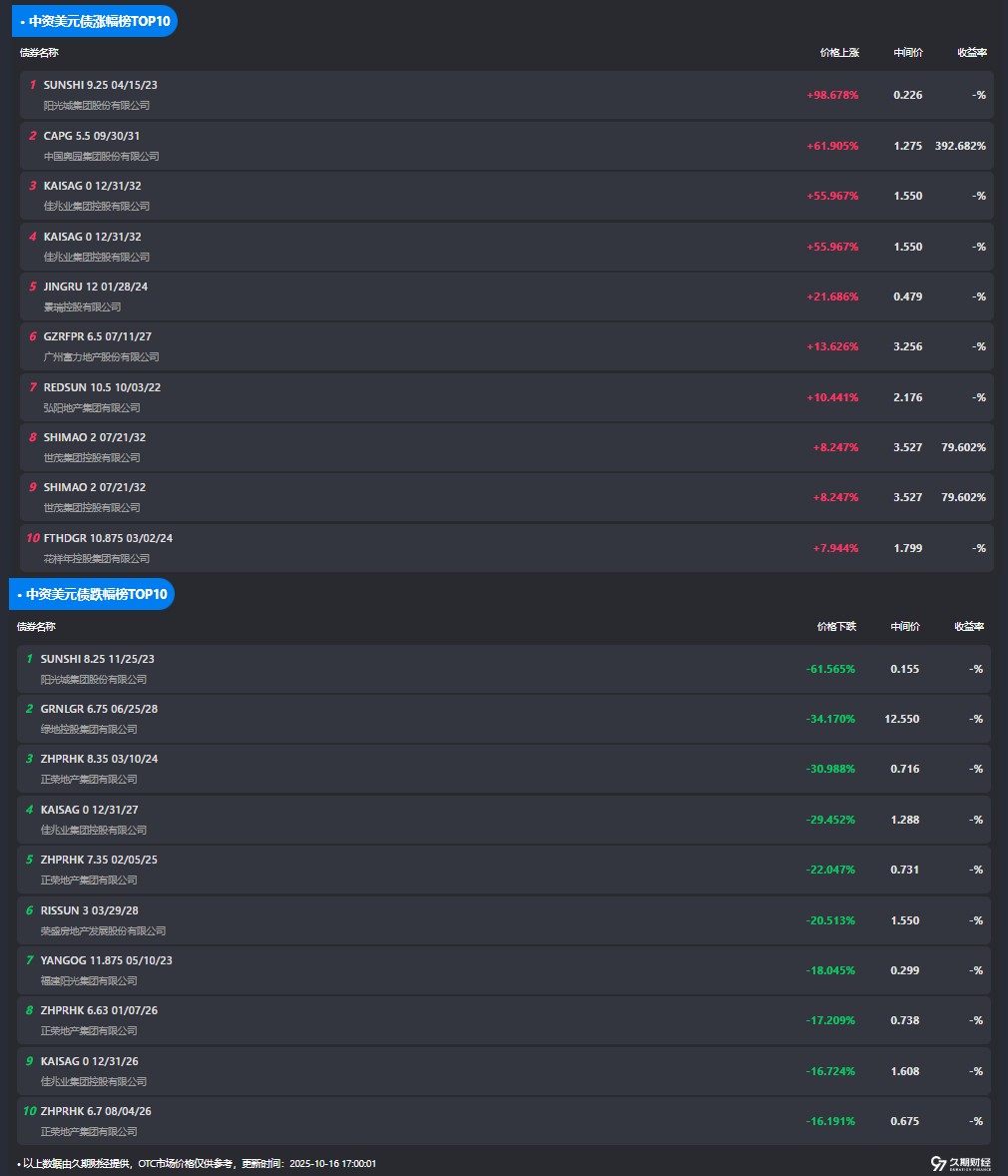Select the GZRFPR 6.5 07/11/27 bond
The height and width of the screenshot is (1176, 1008).
(x=98, y=336)
